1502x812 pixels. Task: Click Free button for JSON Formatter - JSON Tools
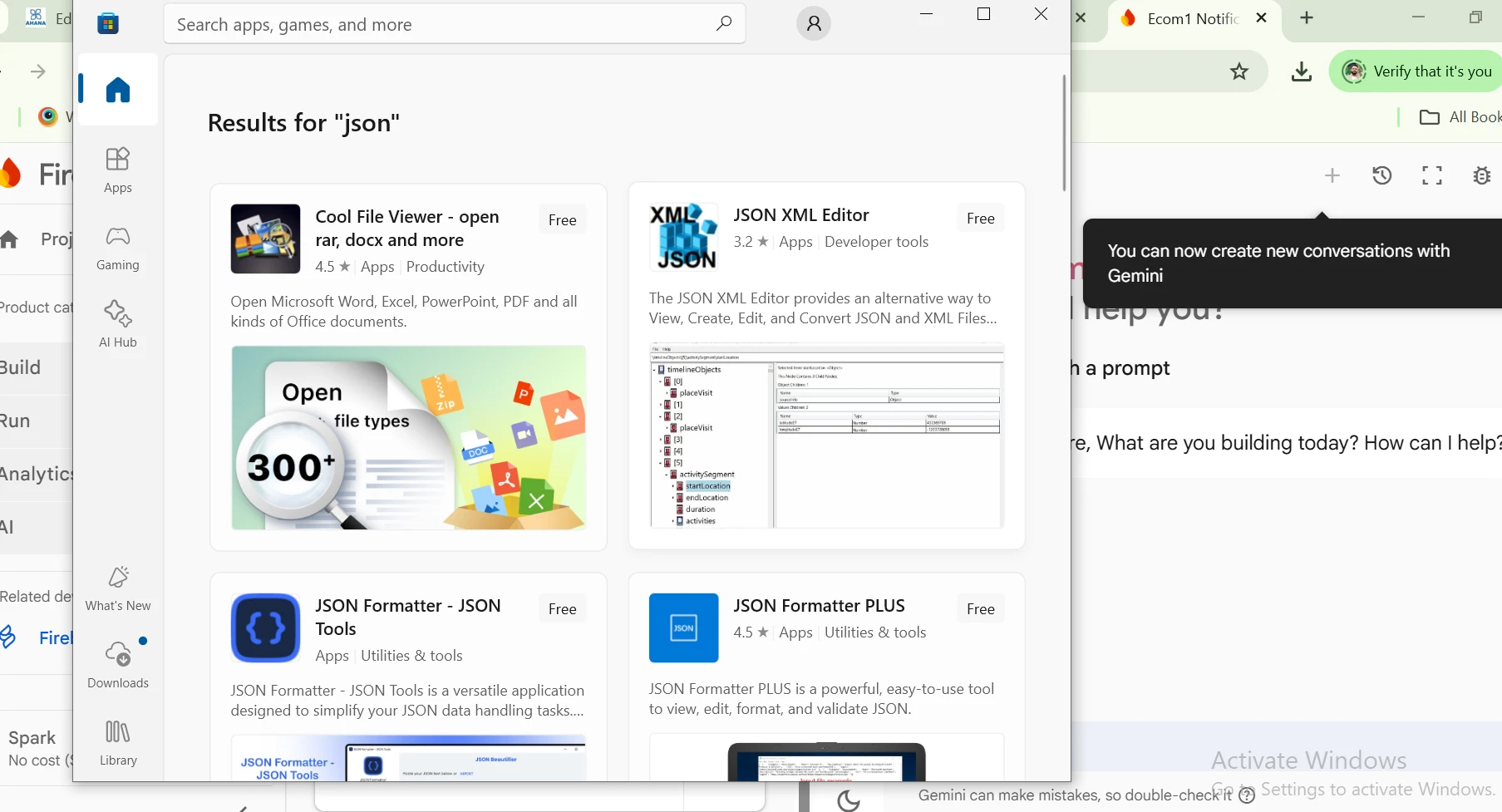[563, 609]
